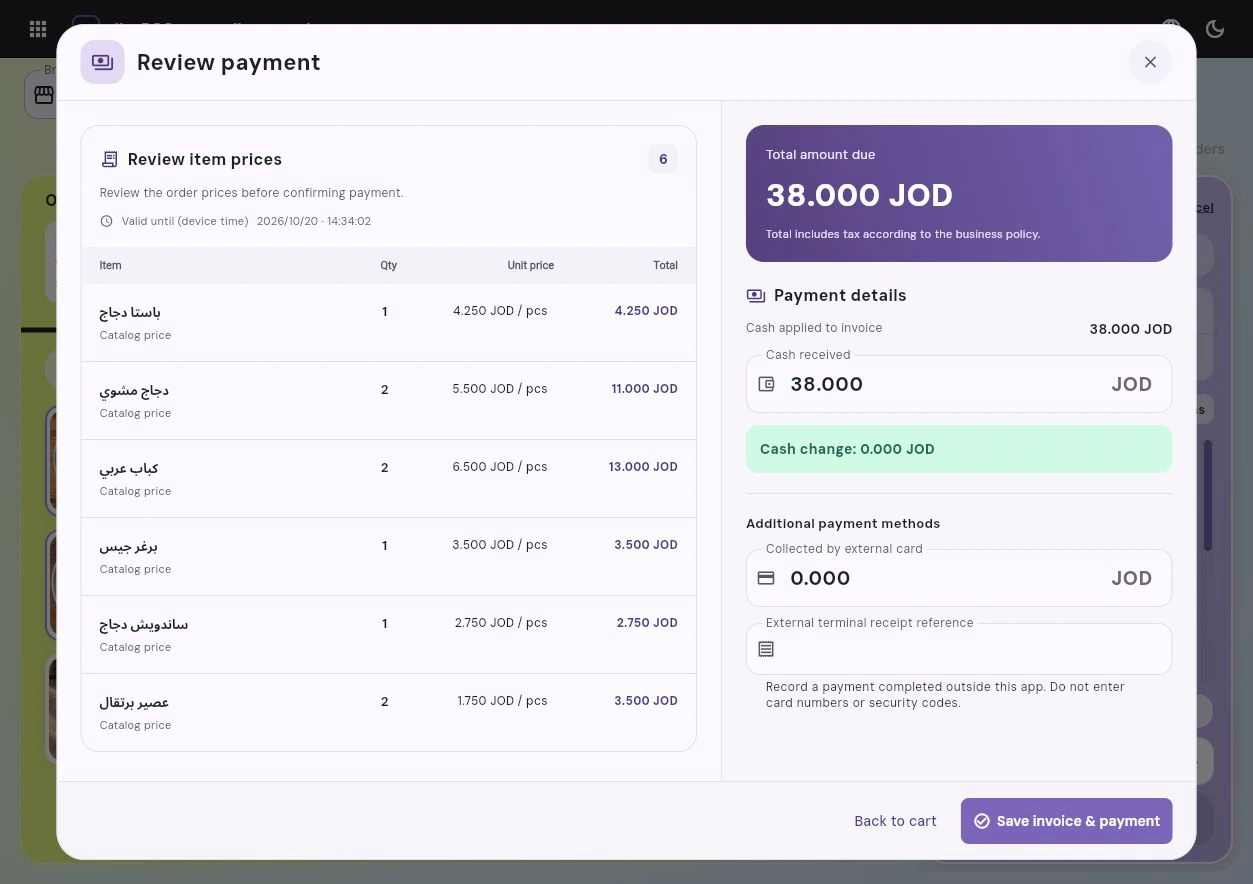The height and width of the screenshot is (884, 1253).
Task: Click the 13.000 JOD total value
Action: [643, 467]
